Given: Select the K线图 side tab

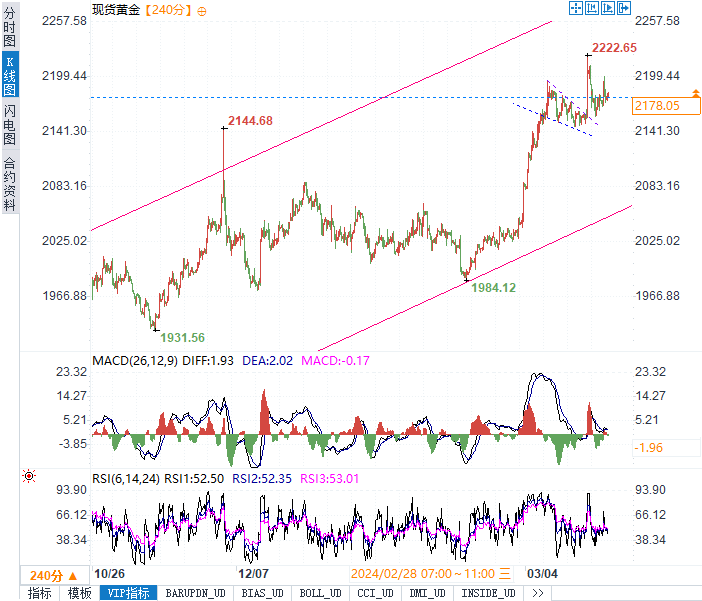Looking at the screenshot, I should pyautogui.click(x=9, y=75).
